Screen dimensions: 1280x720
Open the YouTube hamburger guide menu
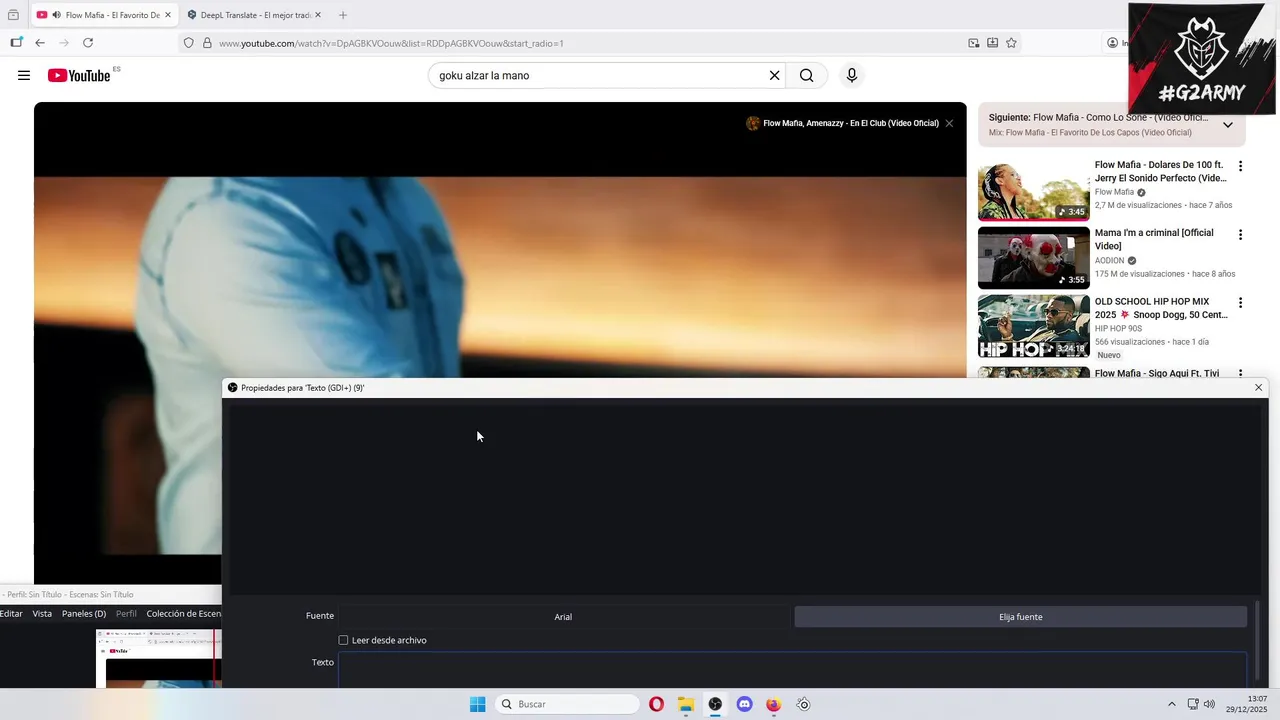(x=24, y=75)
